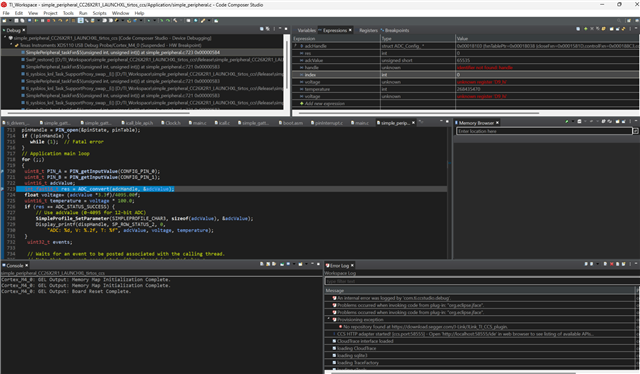The height and width of the screenshot is (374, 640).
Task: Click first icon in Debug view toolbar
Action: click(262, 29)
